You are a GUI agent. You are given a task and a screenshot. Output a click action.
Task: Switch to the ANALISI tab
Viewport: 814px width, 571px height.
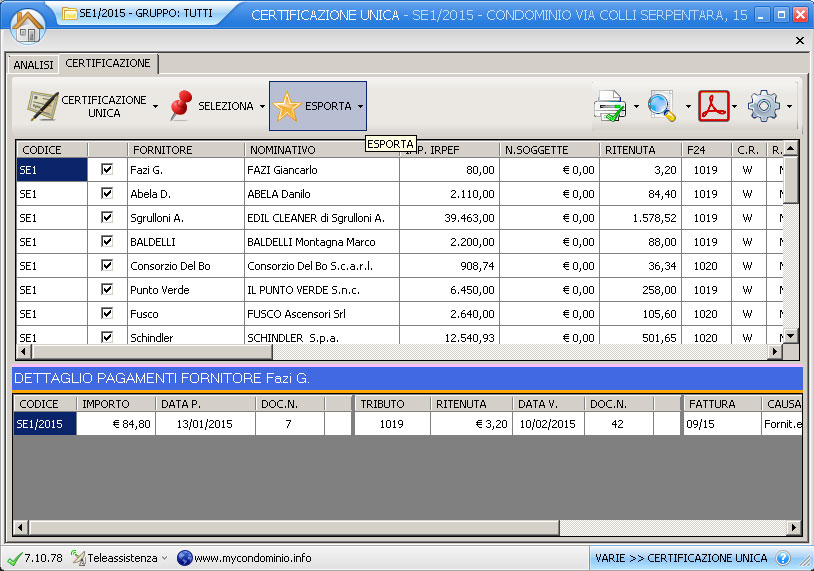click(x=33, y=64)
